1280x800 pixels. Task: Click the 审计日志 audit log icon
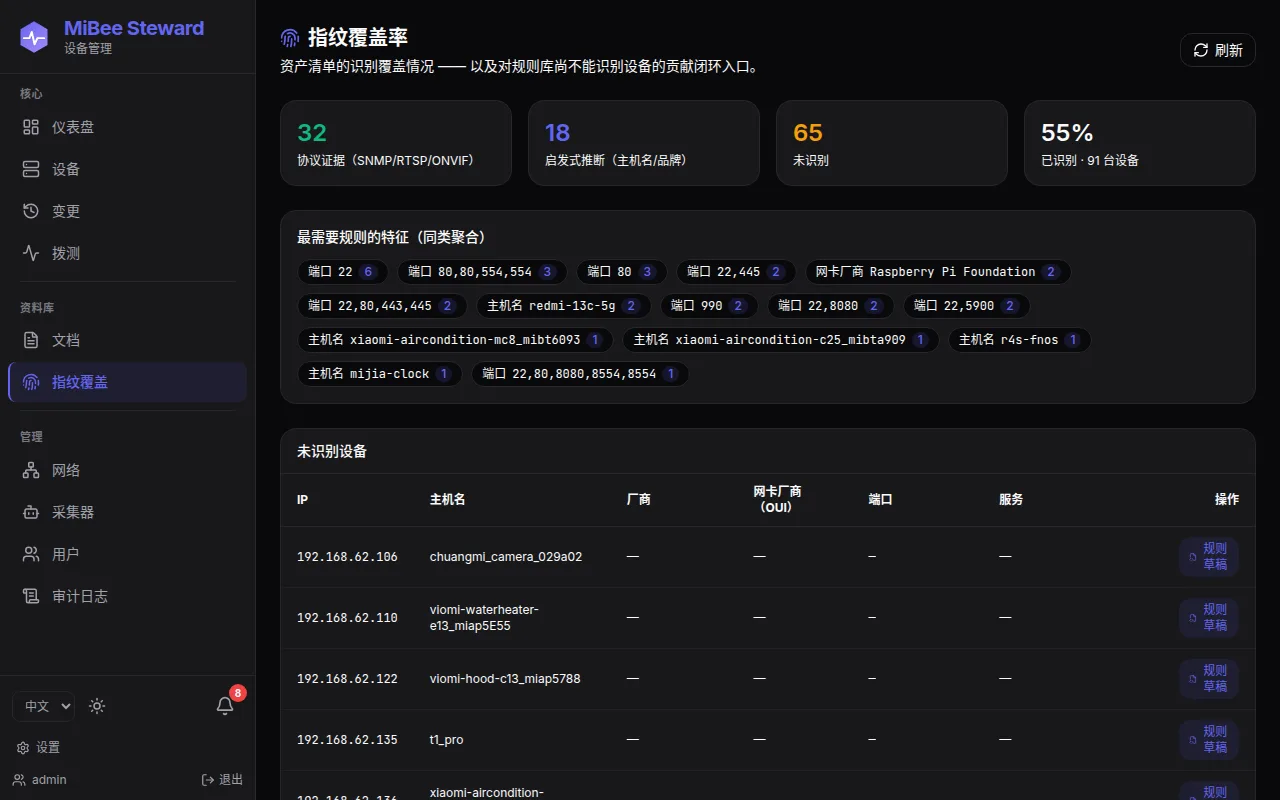point(31,596)
